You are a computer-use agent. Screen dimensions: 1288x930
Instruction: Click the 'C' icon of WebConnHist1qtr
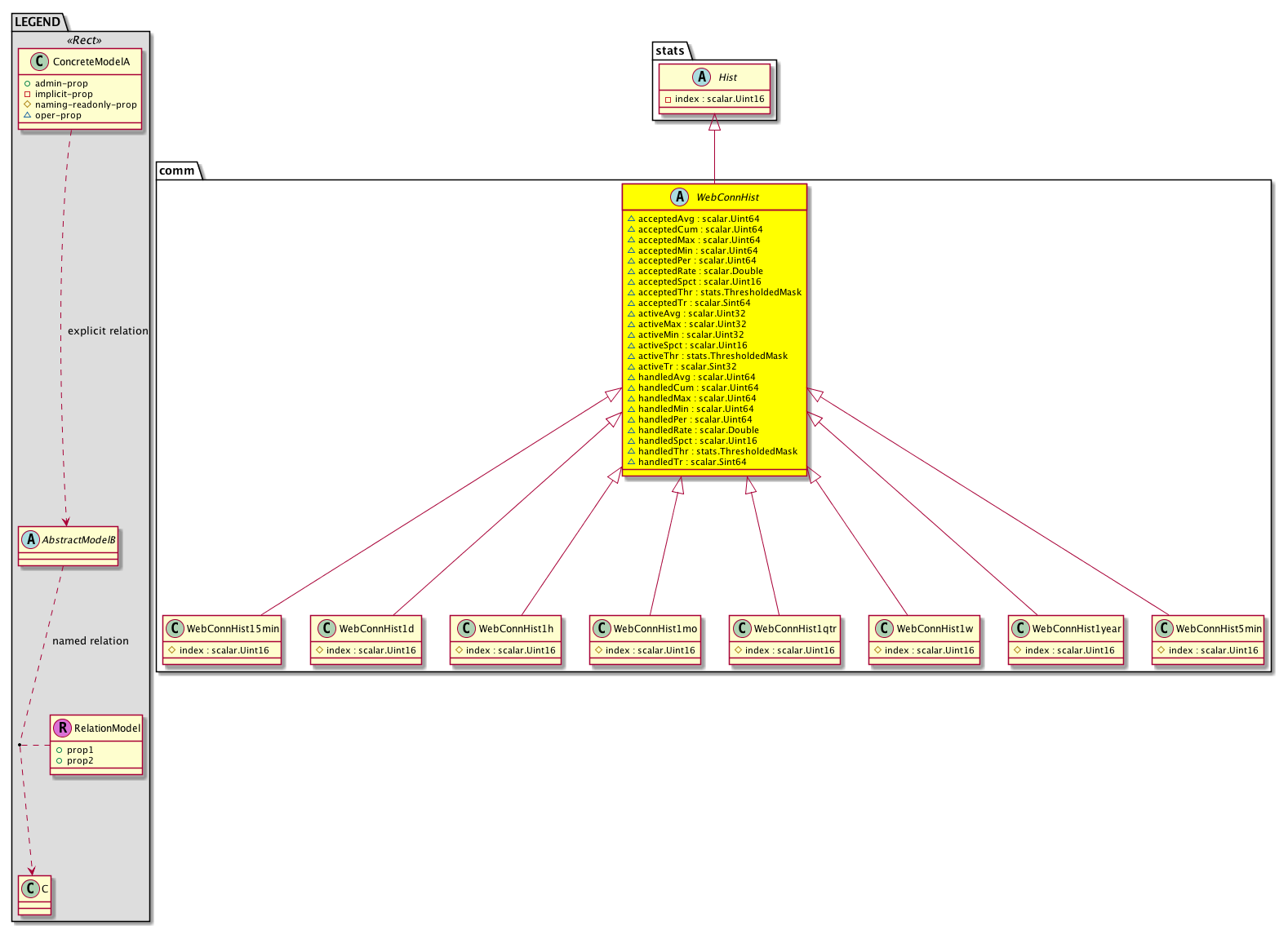click(741, 628)
